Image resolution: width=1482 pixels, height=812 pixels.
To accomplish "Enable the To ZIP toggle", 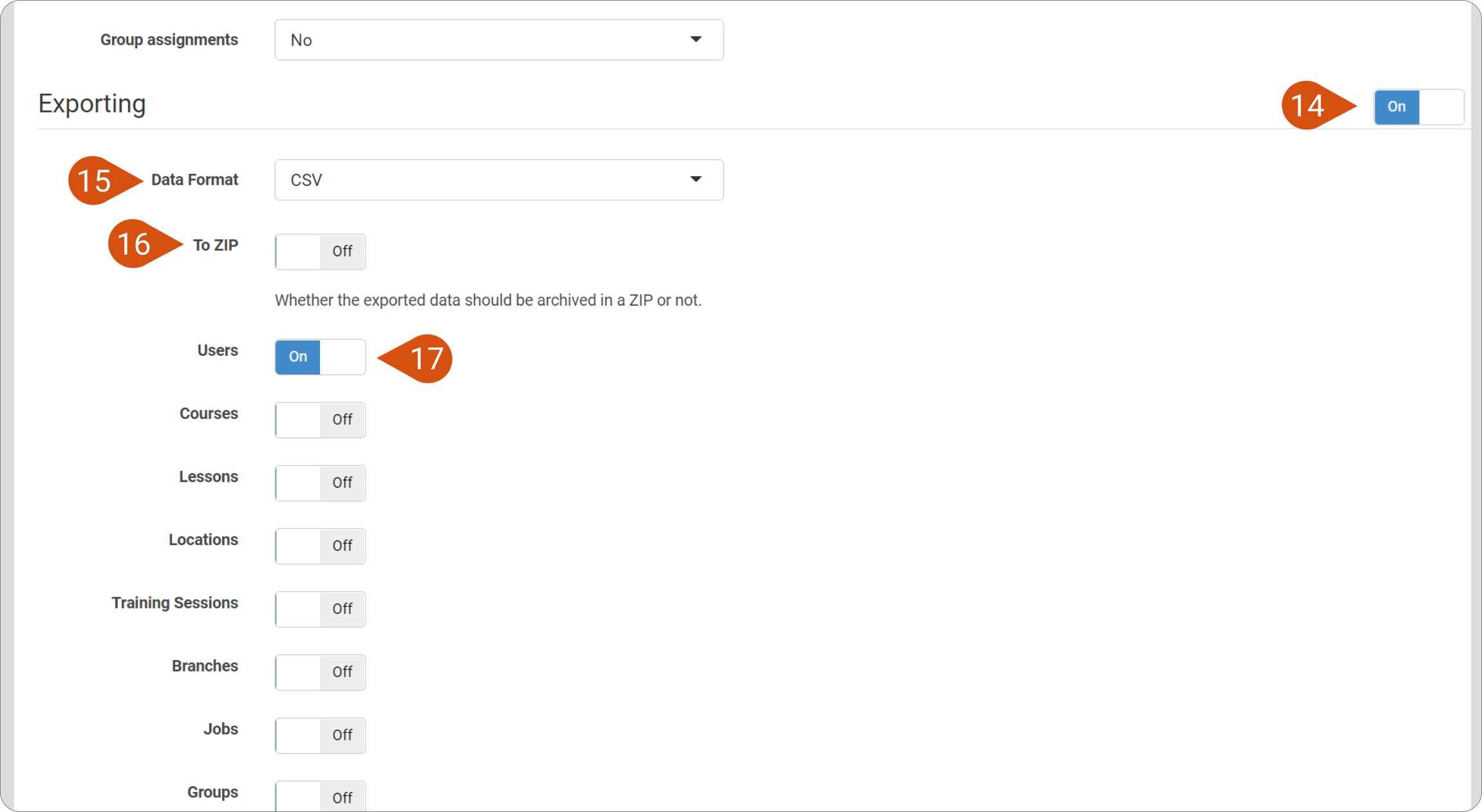I will coord(321,252).
